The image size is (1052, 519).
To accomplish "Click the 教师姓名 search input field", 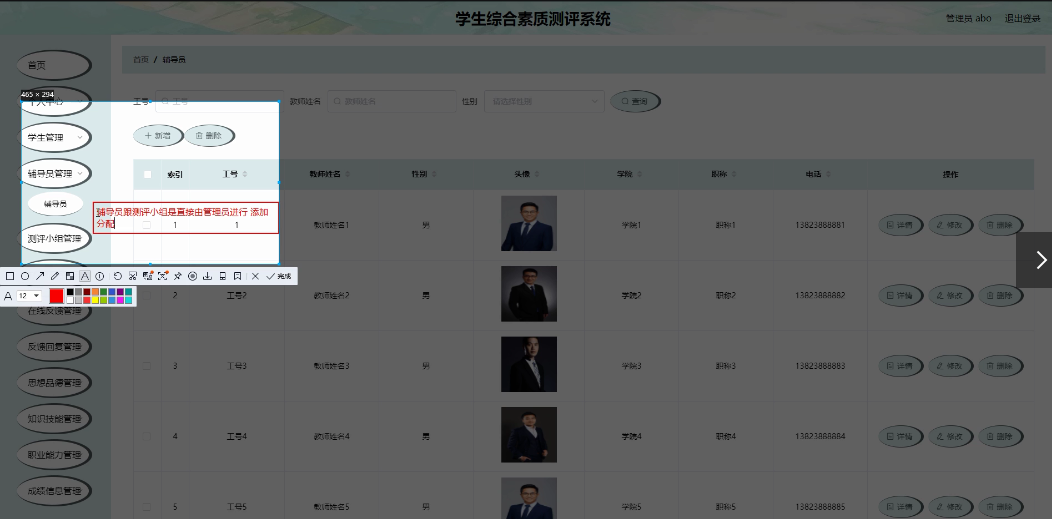I will pos(391,101).
